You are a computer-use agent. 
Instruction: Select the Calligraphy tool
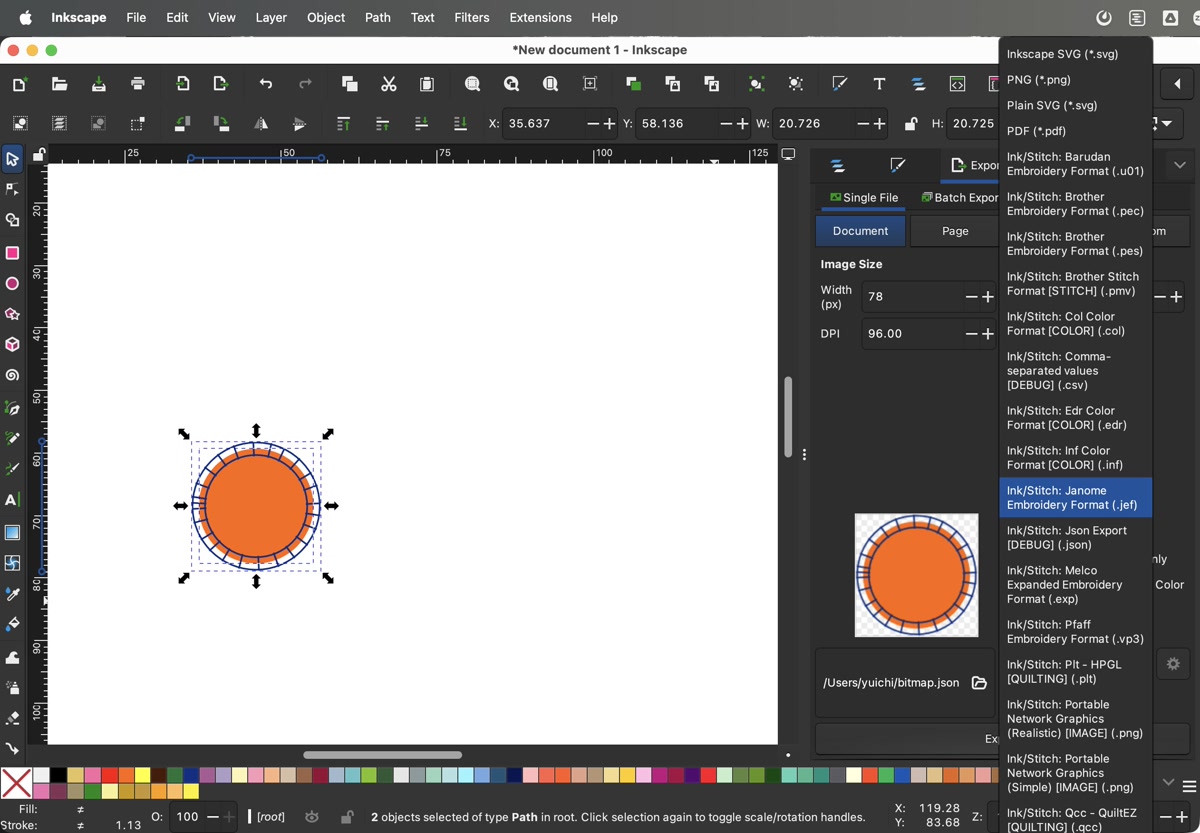[x=12, y=469]
